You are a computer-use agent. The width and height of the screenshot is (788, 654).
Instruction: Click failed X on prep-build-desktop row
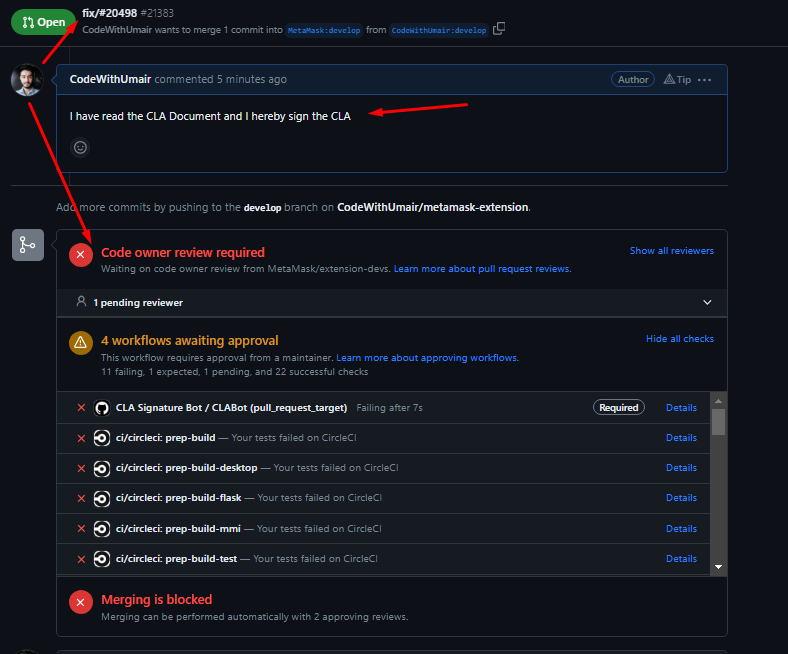(81, 469)
